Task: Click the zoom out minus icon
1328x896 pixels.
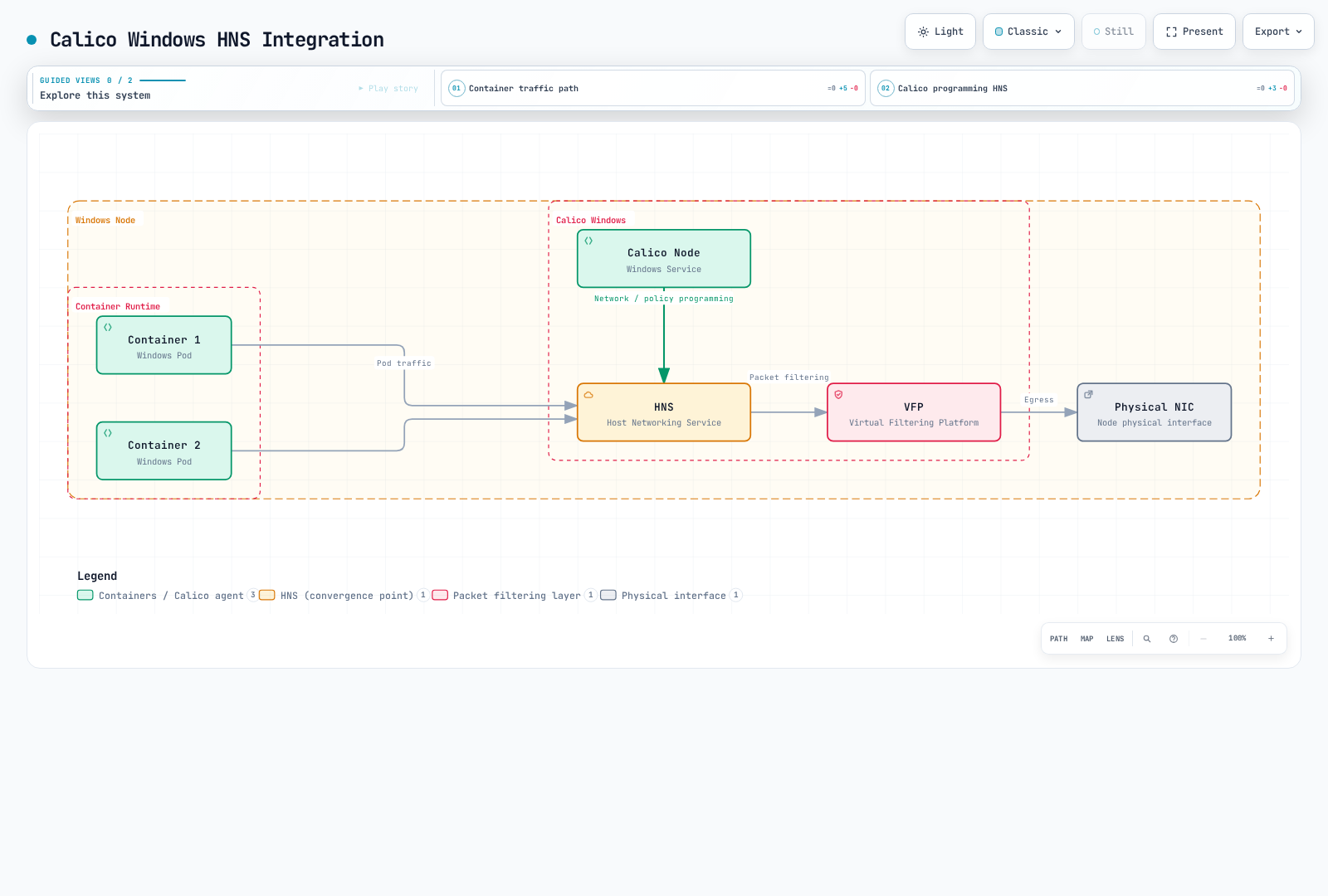Action: pyautogui.click(x=1203, y=639)
